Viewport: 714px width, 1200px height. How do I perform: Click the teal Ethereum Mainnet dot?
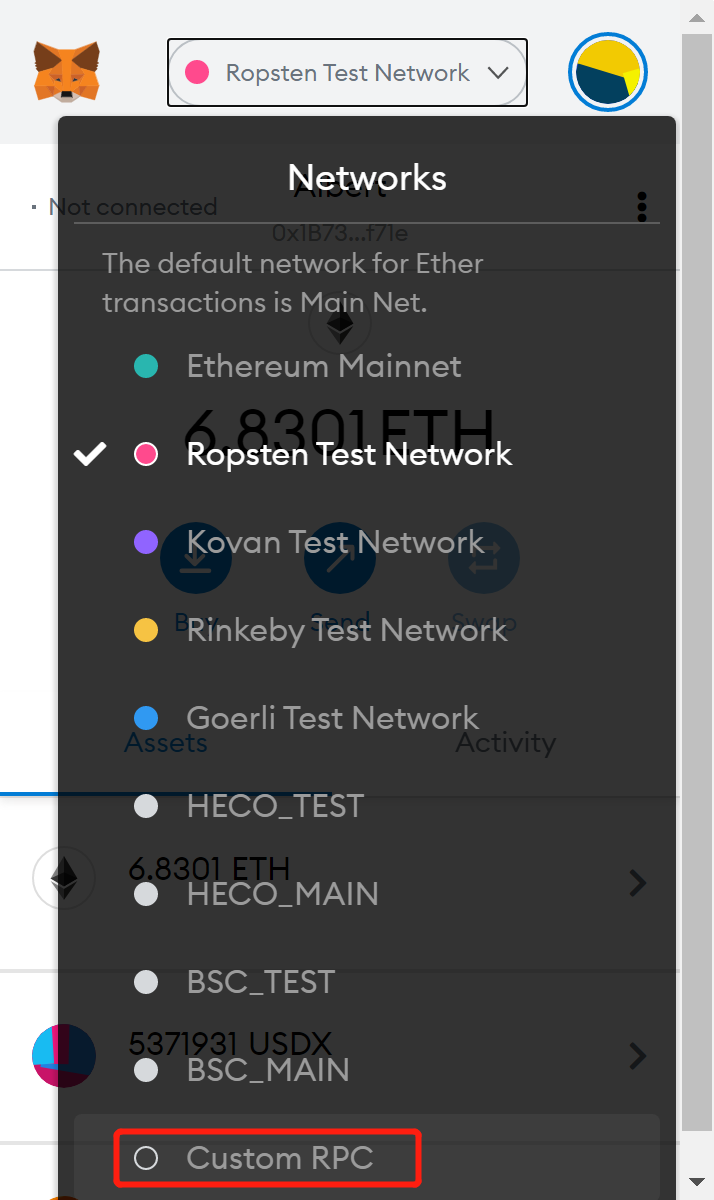146,366
